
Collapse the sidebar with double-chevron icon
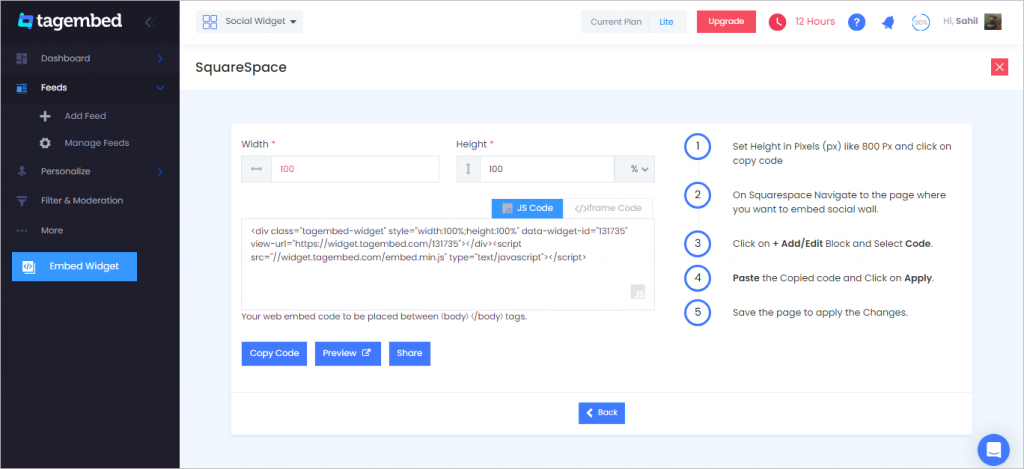150,22
